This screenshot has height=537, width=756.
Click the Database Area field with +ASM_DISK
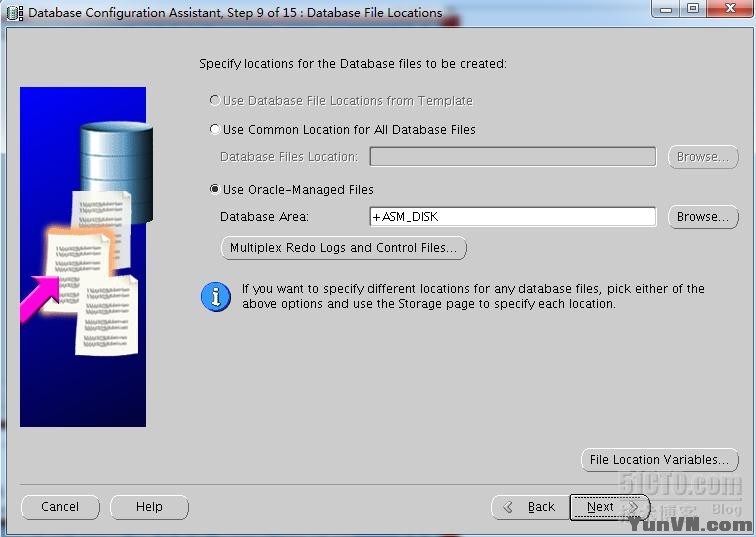[x=513, y=216]
